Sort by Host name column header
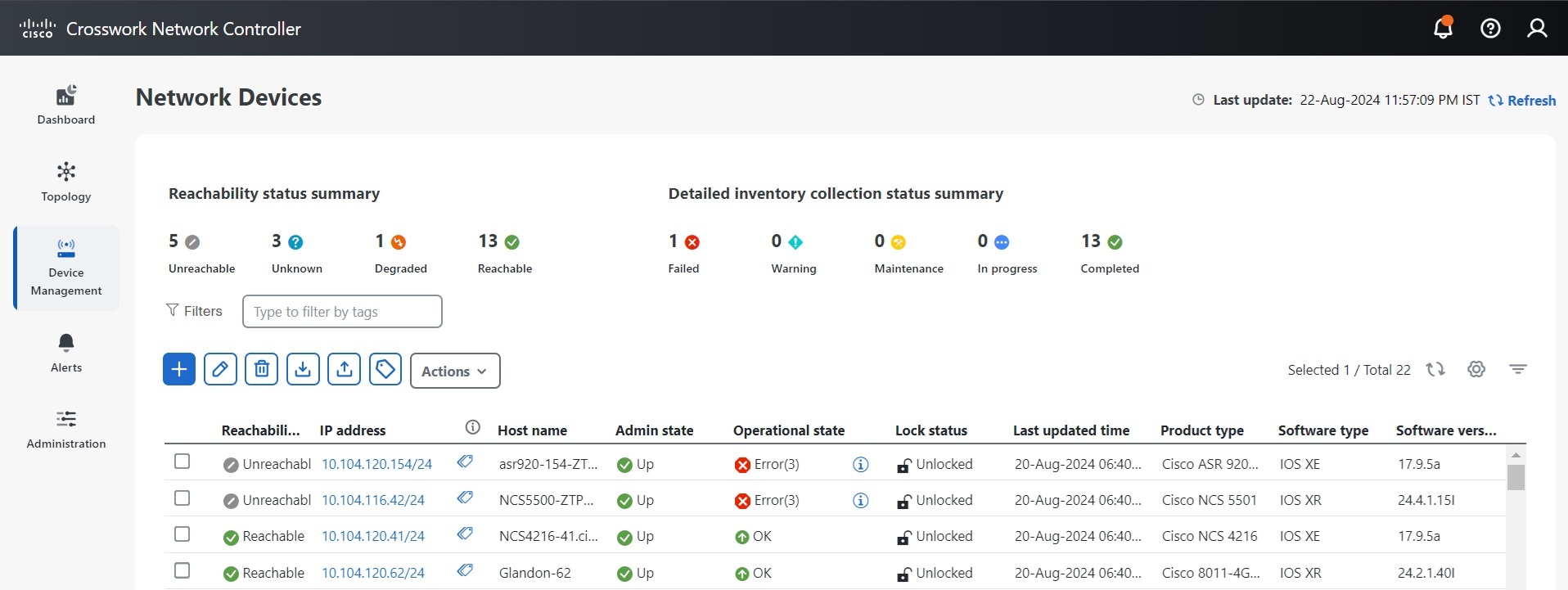Image resolution: width=1568 pixels, height=590 pixels. pos(532,430)
